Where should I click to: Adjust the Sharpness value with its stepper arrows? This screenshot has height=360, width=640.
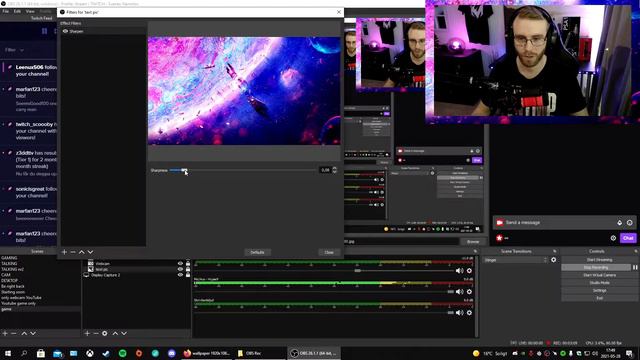(335, 170)
